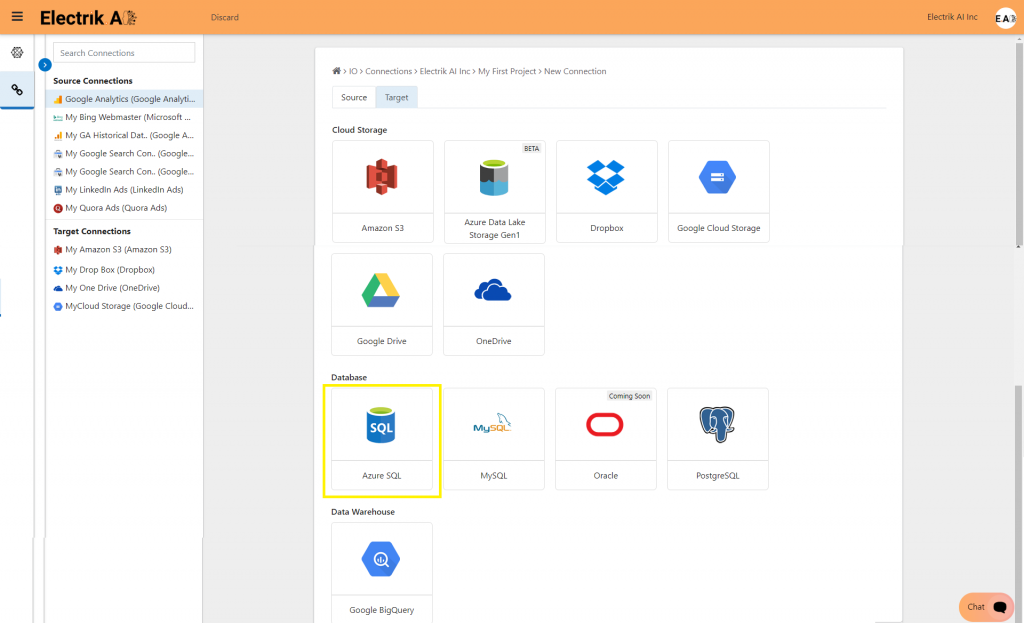This screenshot has width=1024, height=623.
Task: Select the Amazon S3 cloud storage connector
Action: 382,190
